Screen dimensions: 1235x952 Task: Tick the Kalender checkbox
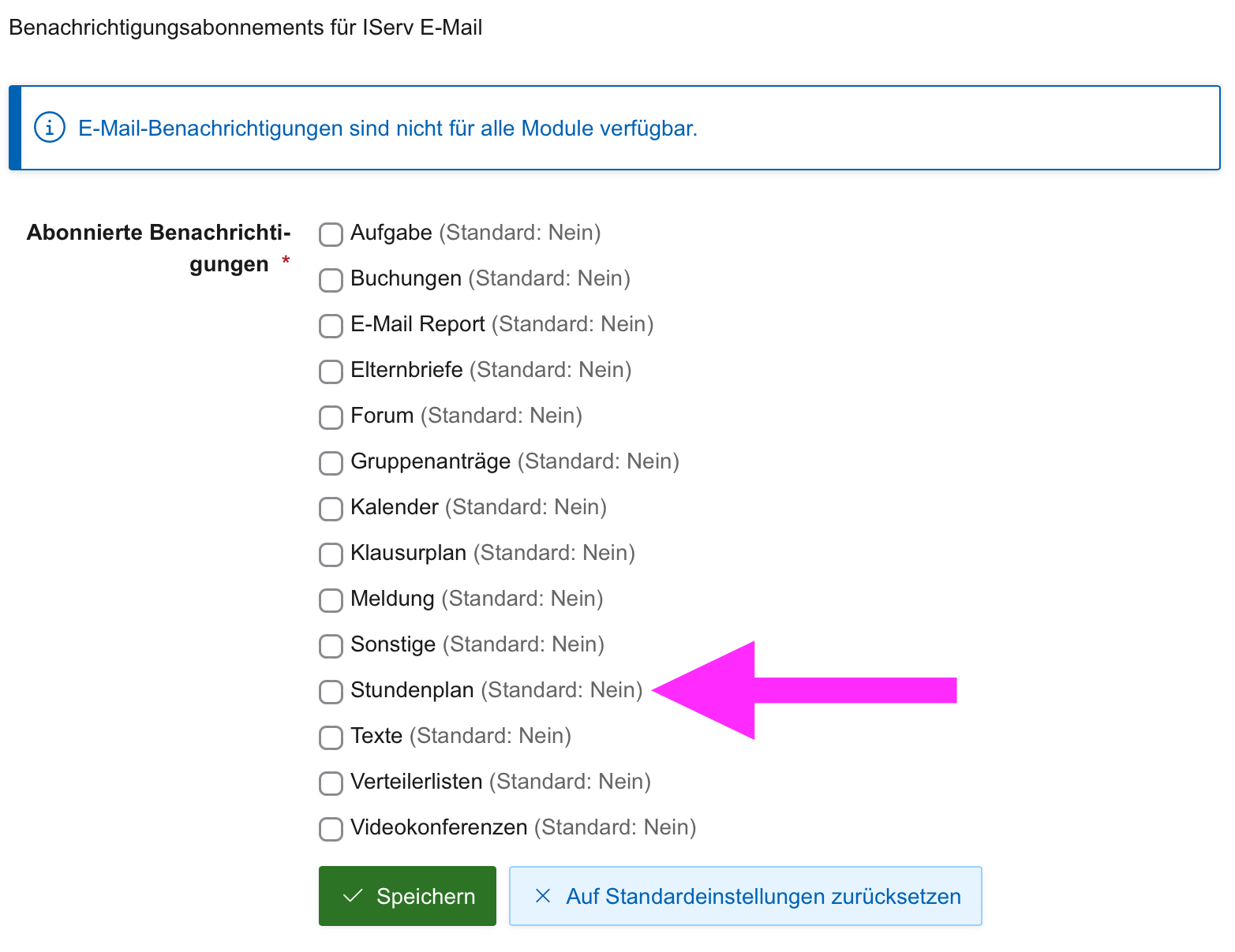331,509
